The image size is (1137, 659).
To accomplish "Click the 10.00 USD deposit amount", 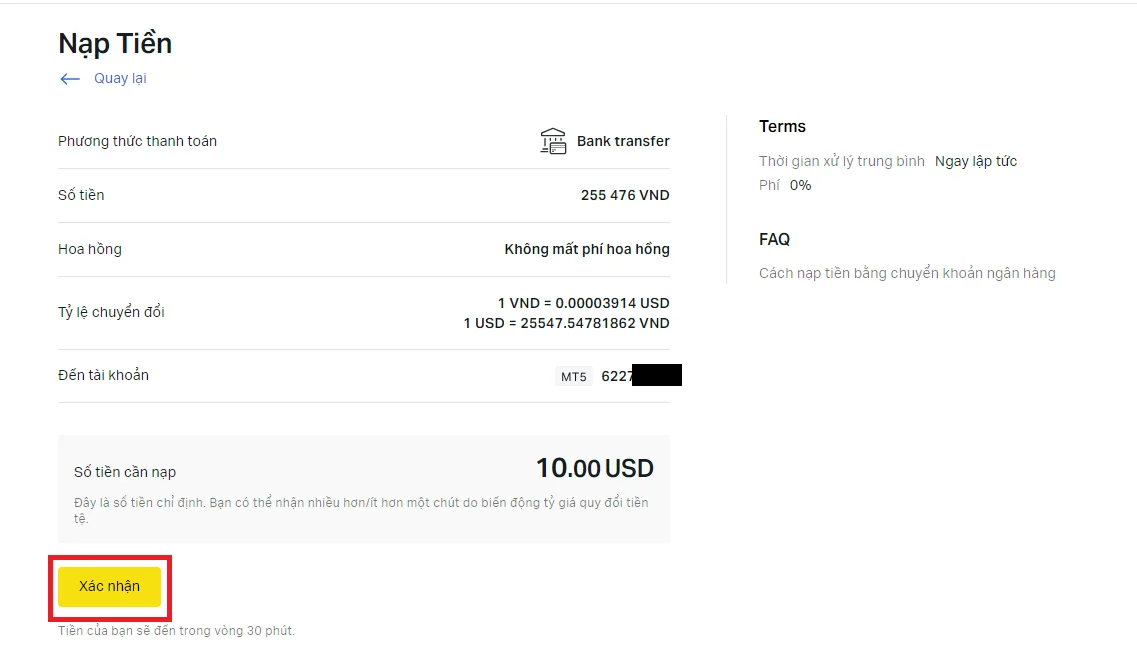I will (595, 468).
